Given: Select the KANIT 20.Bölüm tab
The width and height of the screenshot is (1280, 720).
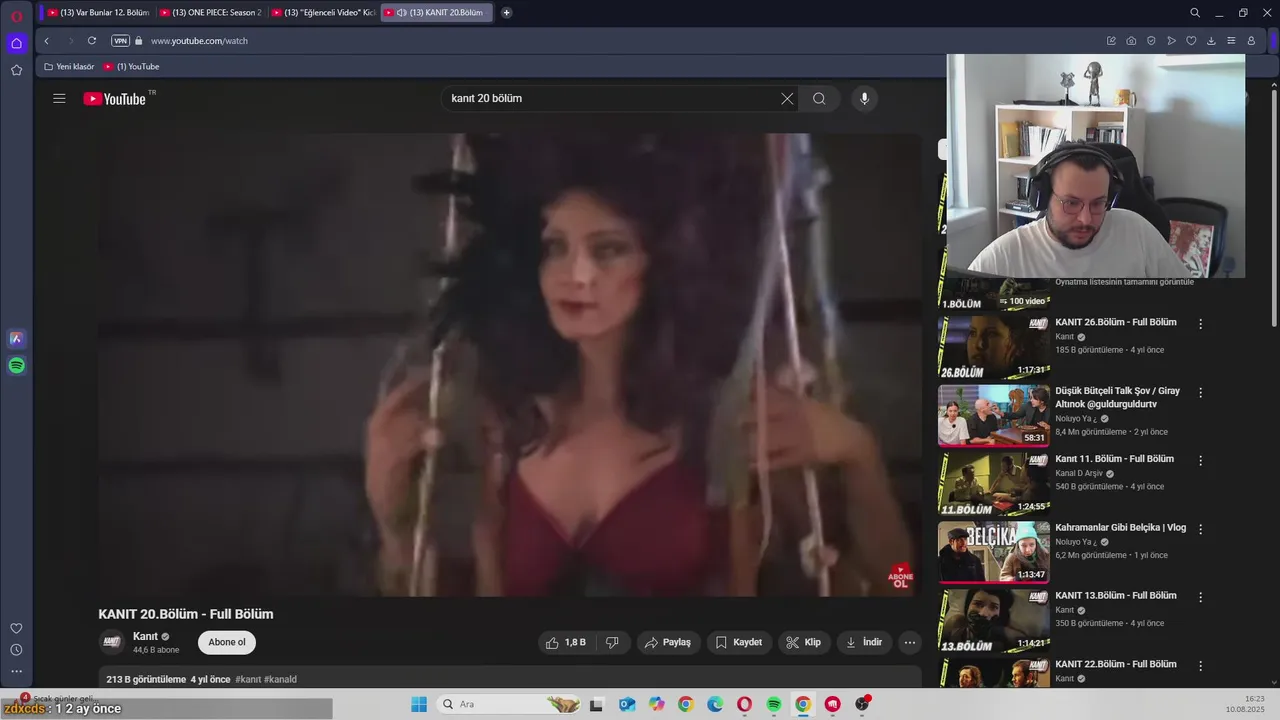Looking at the screenshot, I should click(436, 13).
